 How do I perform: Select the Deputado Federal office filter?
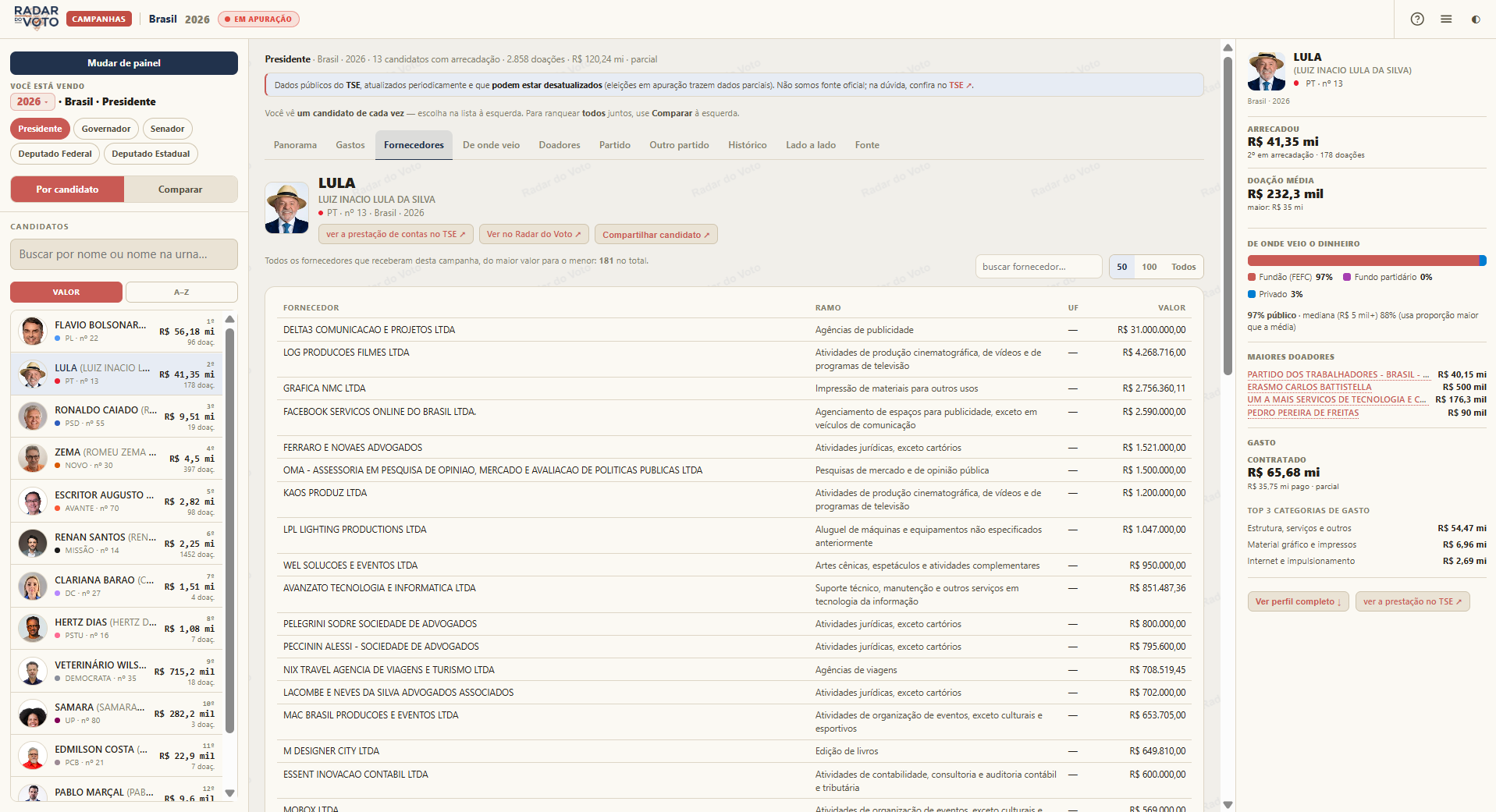tap(55, 154)
